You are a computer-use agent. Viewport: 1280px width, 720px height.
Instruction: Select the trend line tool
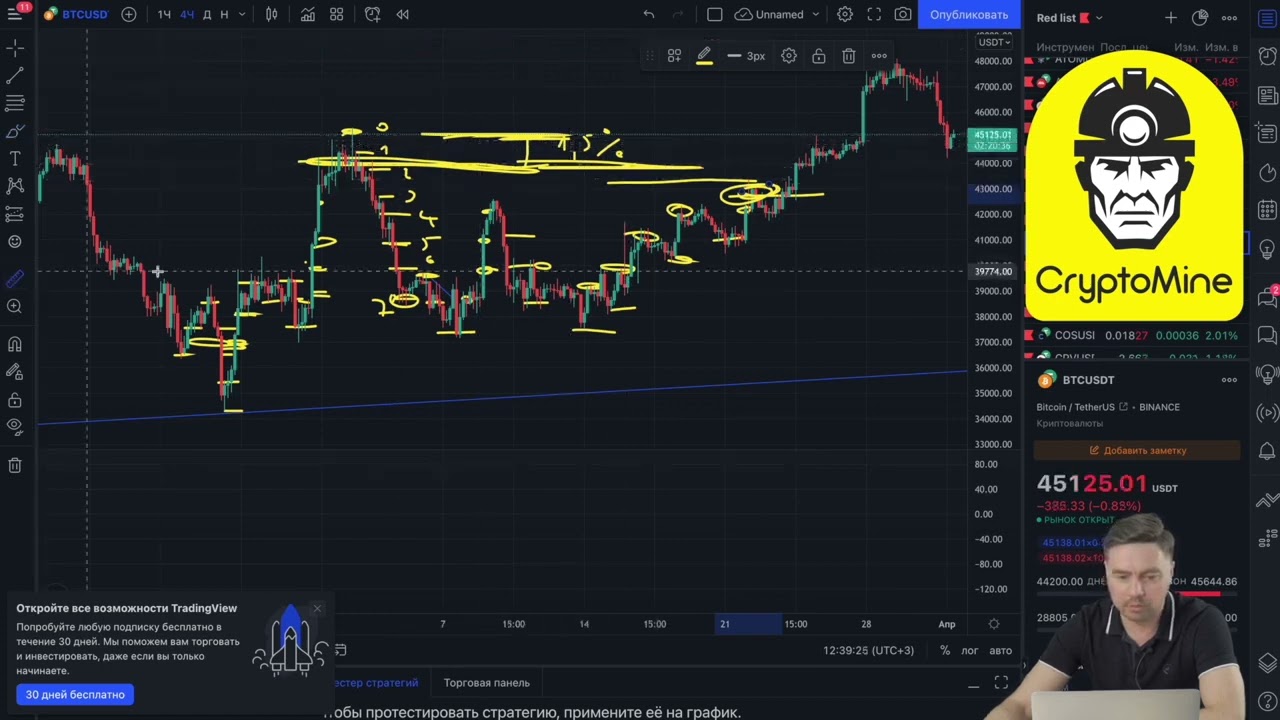[x=15, y=76]
